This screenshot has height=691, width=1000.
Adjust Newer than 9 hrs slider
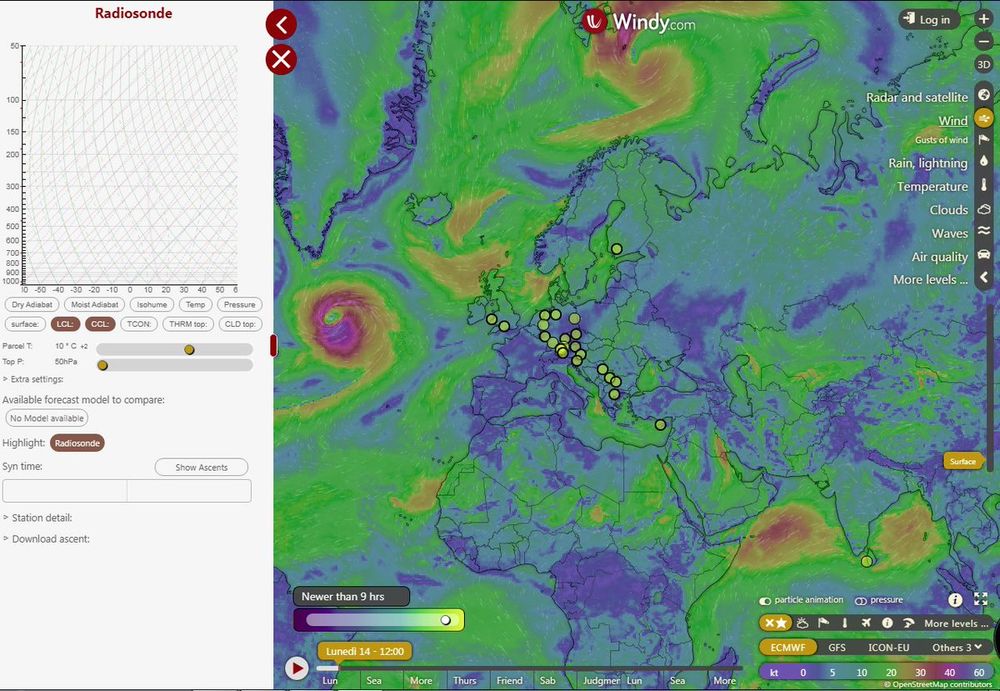(x=446, y=620)
